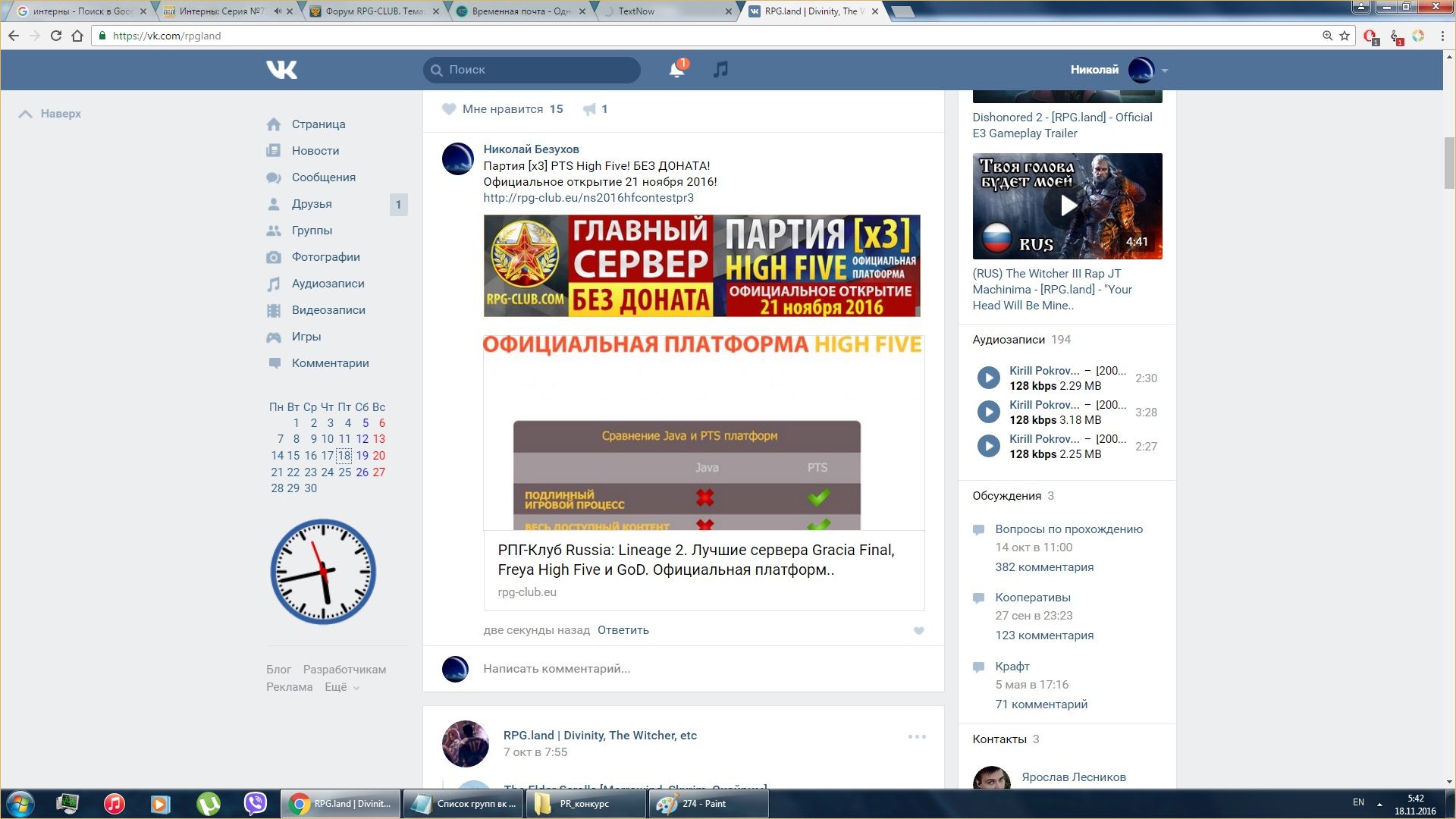This screenshot has width=1456, height=819.
Task: Open Сообщения in left menu
Action: click(x=323, y=177)
